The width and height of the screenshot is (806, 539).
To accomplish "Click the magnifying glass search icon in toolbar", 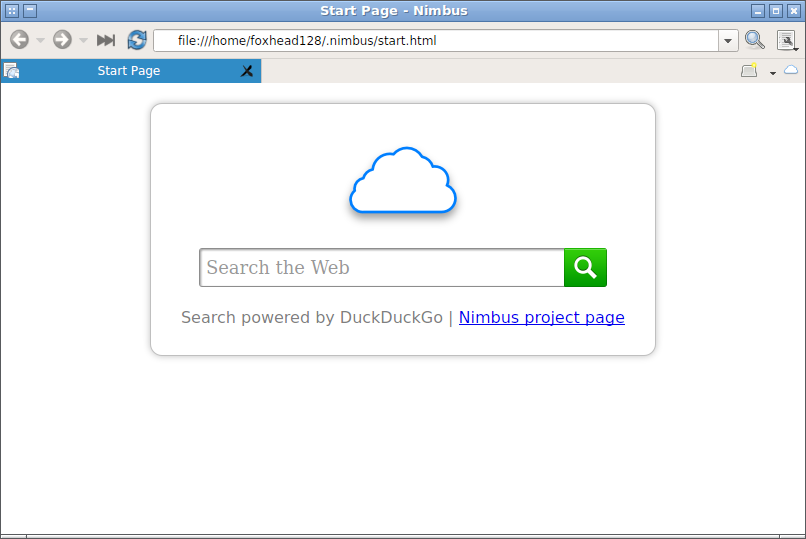I will point(755,40).
